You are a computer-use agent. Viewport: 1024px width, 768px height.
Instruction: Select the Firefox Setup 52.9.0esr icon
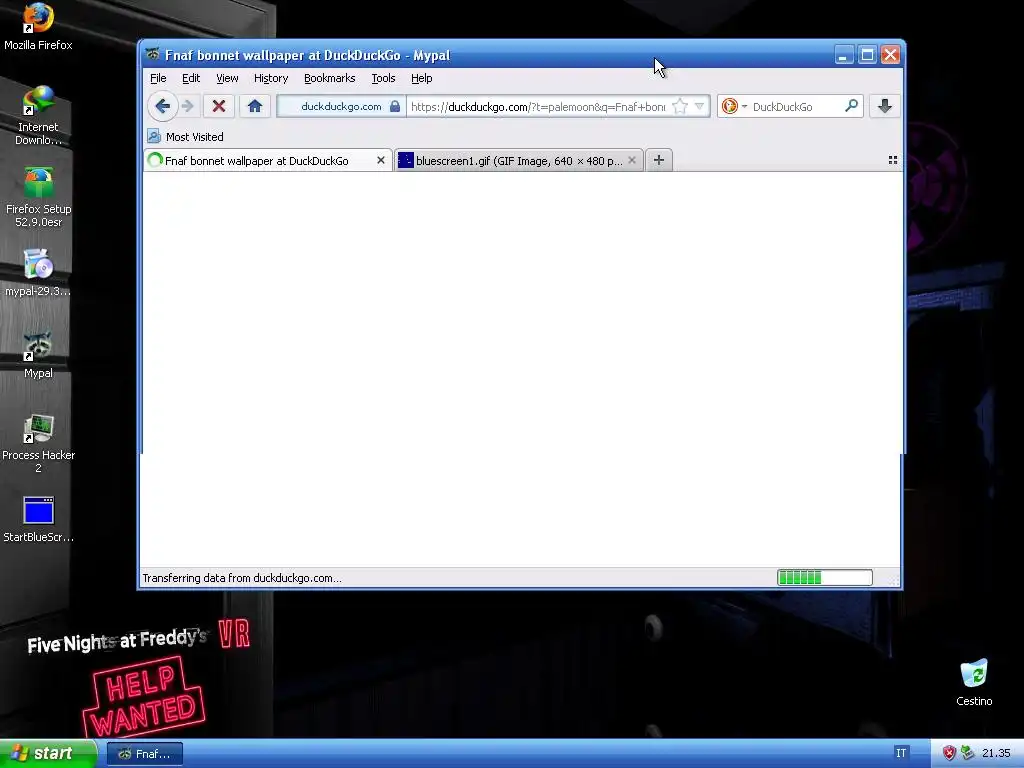point(38,197)
